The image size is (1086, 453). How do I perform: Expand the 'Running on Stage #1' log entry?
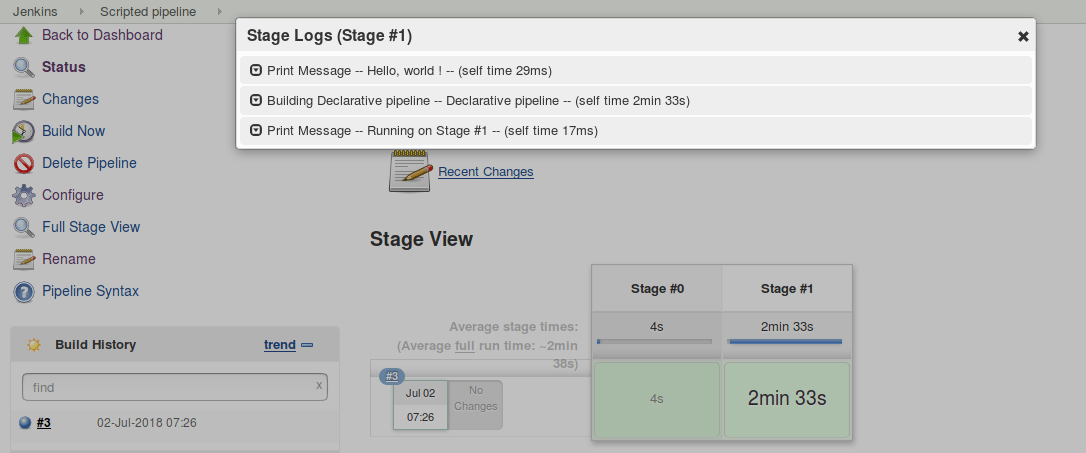tap(256, 130)
